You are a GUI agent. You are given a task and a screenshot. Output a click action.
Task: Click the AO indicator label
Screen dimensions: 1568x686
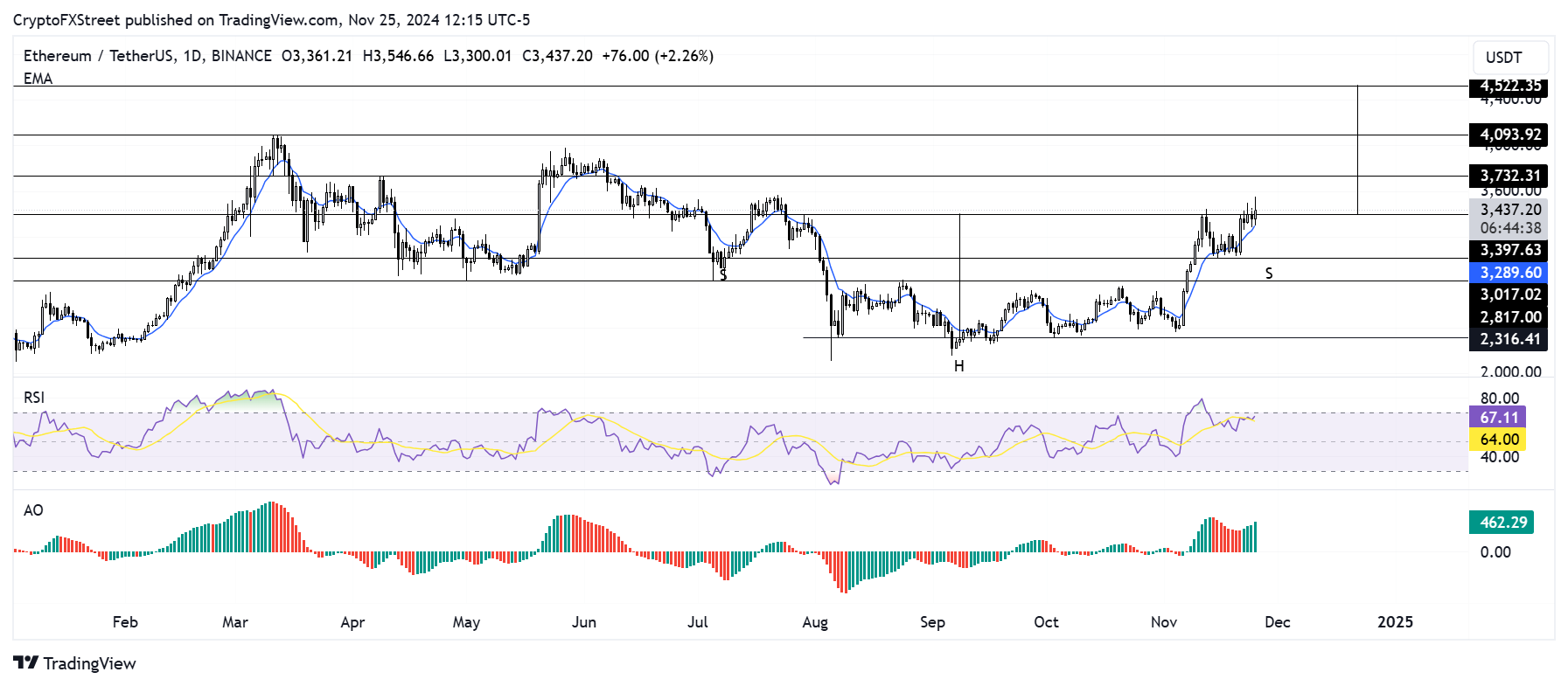33,510
